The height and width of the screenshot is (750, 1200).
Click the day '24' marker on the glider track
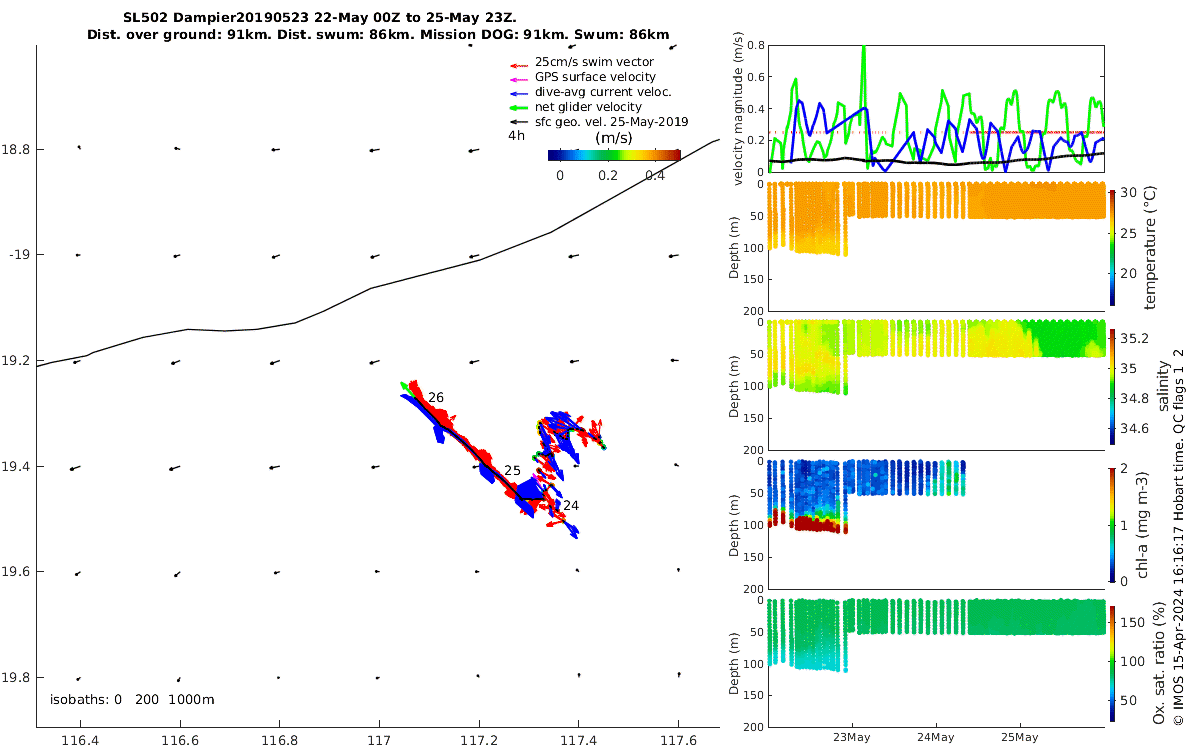coord(571,506)
